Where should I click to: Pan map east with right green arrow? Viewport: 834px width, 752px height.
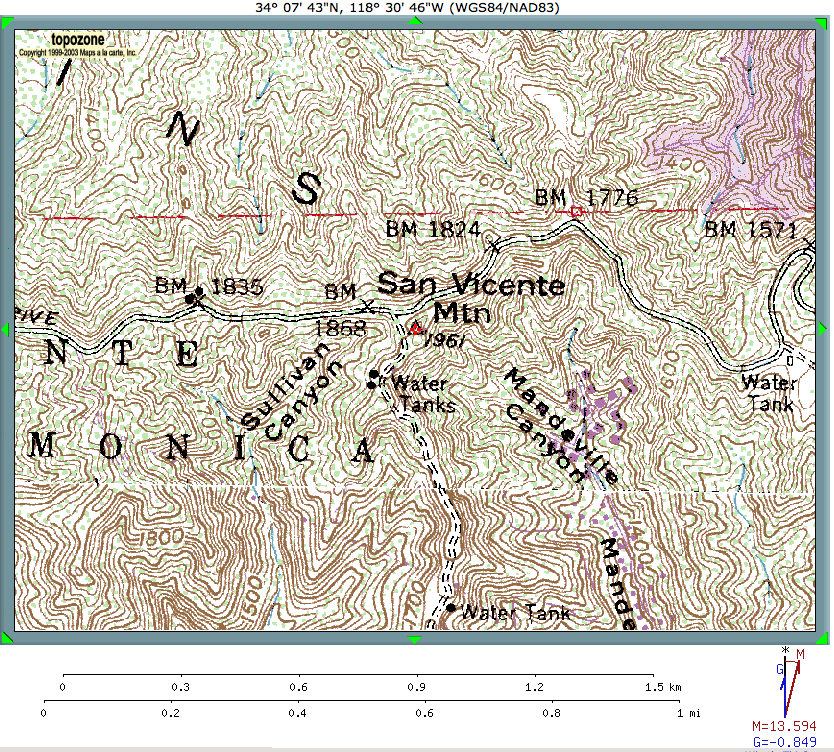(824, 329)
